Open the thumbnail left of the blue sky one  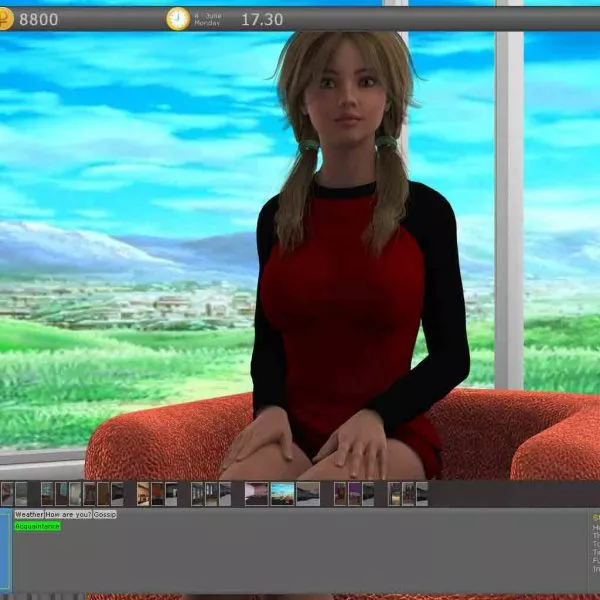[x=257, y=493]
